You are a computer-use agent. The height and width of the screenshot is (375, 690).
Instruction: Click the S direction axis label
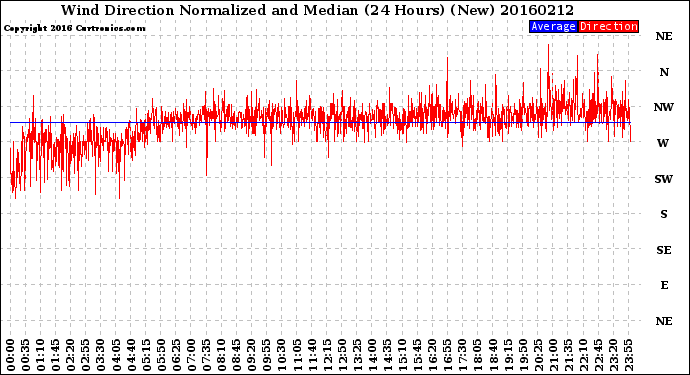664,214
